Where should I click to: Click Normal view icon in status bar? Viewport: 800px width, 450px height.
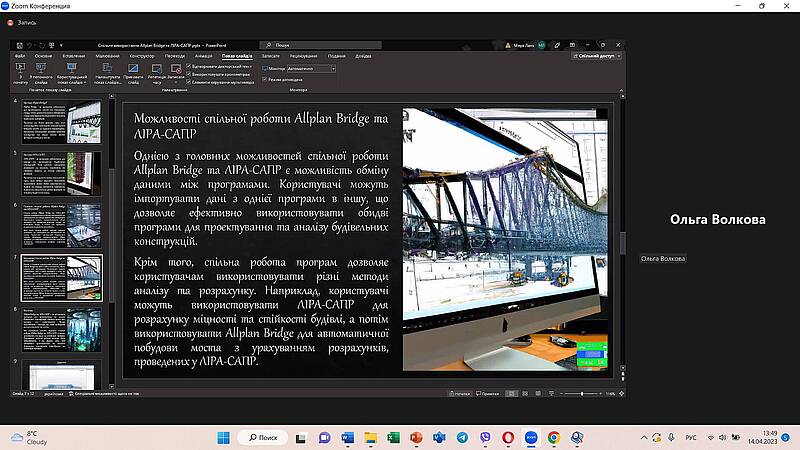(x=512, y=393)
